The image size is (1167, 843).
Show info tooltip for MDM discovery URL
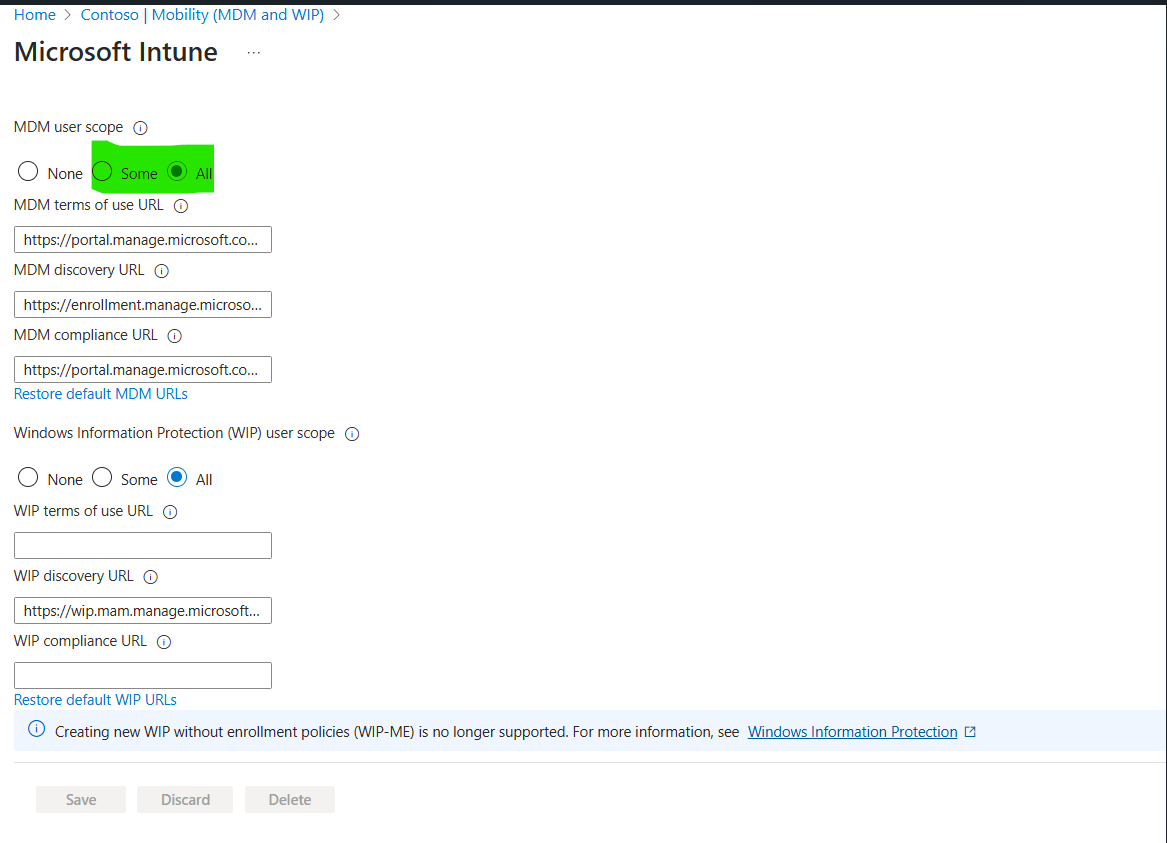click(x=162, y=271)
